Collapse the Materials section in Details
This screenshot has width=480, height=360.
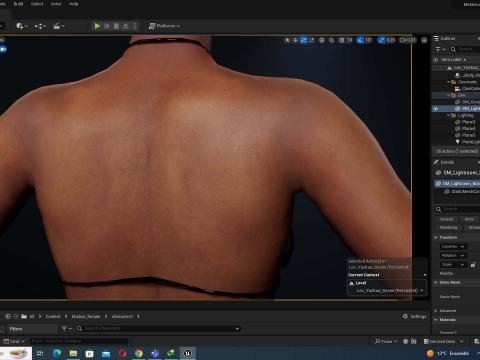click(x=436, y=320)
